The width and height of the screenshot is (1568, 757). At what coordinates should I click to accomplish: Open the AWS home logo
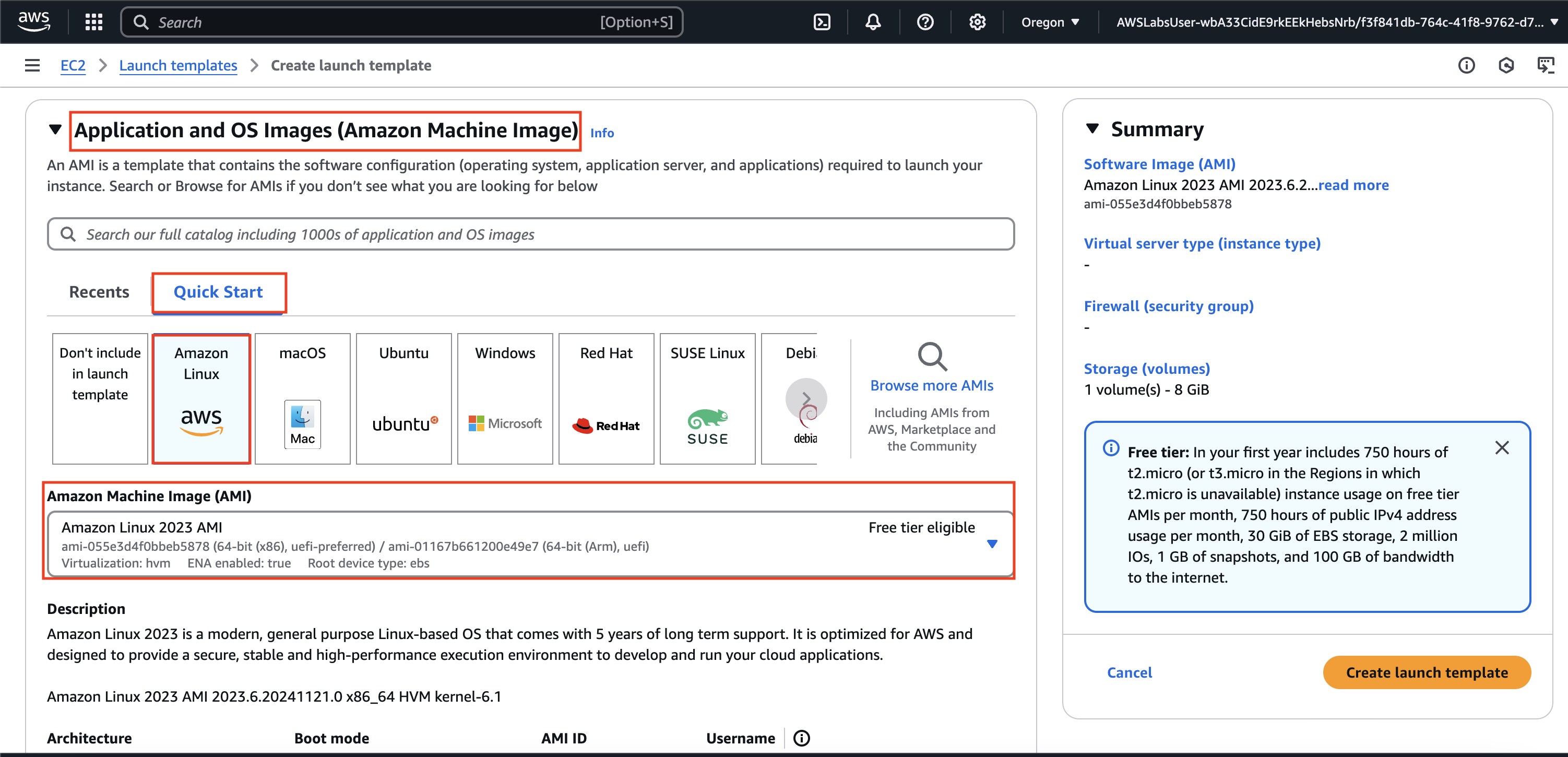pos(34,22)
